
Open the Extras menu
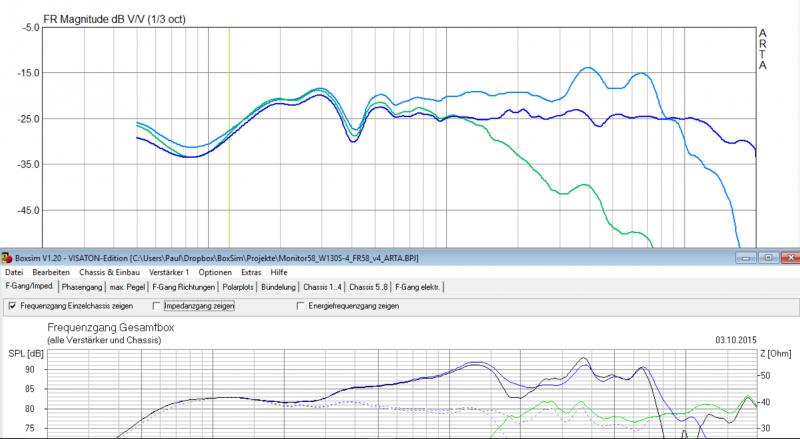point(251,273)
